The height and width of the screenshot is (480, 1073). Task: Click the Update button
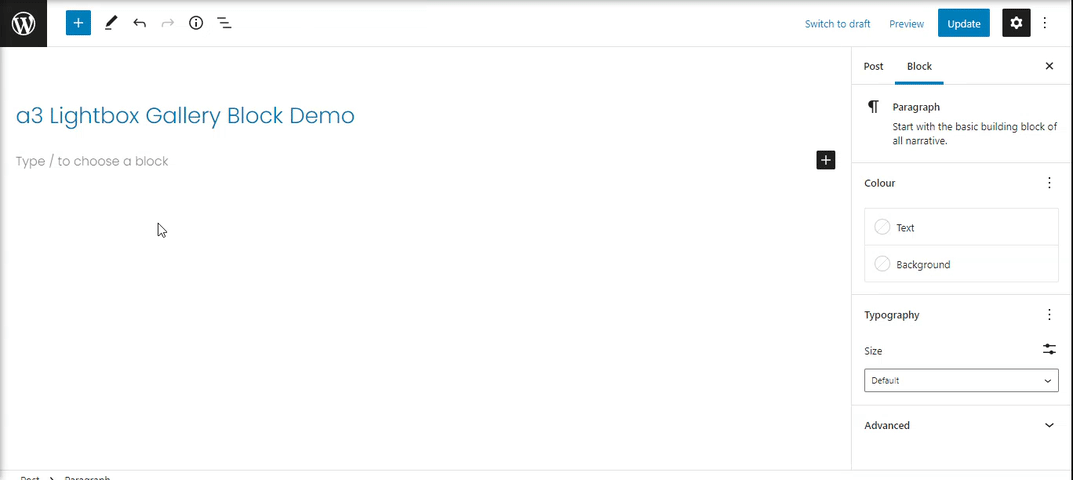pyautogui.click(x=964, y=23)
